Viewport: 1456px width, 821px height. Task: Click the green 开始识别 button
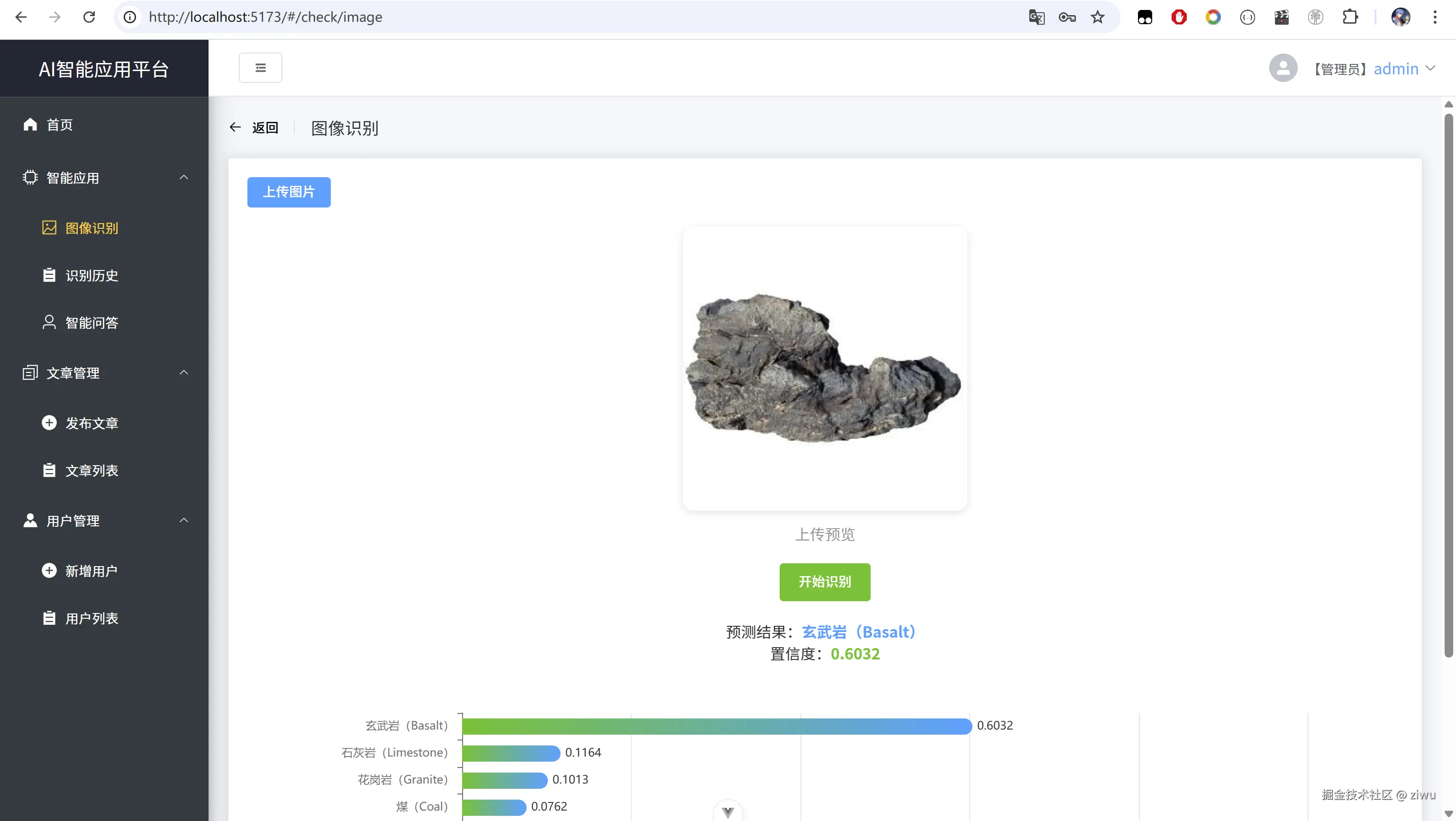click(x=824, y=581)
